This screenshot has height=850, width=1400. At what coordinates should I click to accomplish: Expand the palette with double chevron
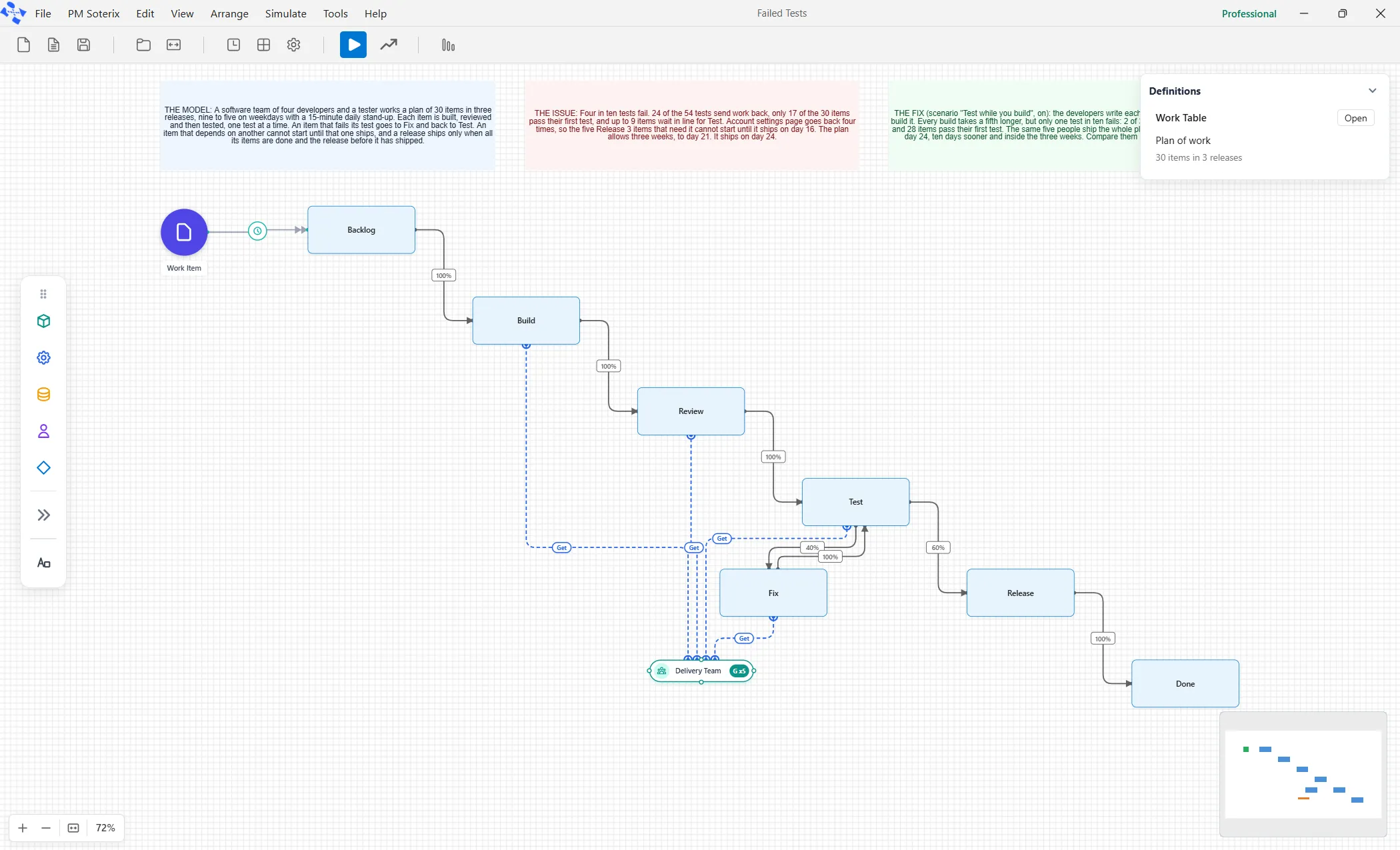click(43, 515)
